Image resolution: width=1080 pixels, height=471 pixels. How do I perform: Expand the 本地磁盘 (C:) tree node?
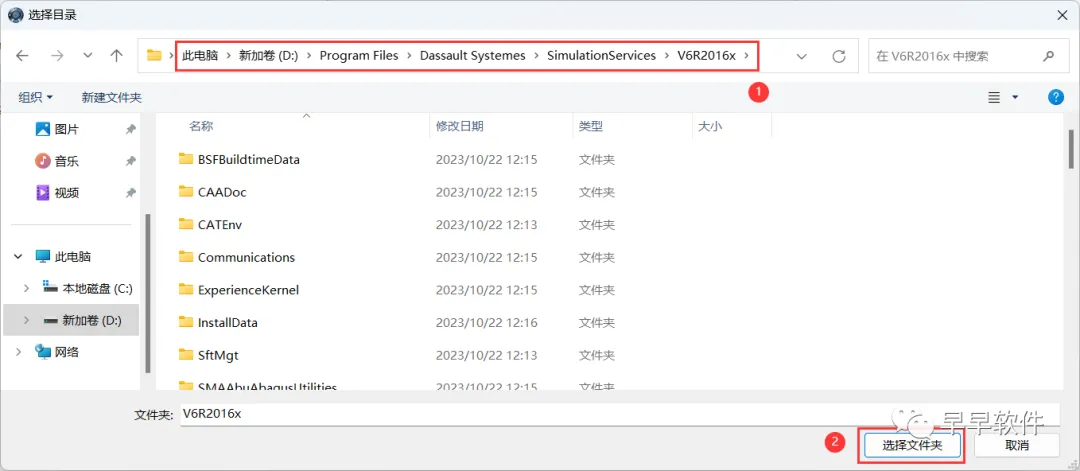click(x=26, y=289)
